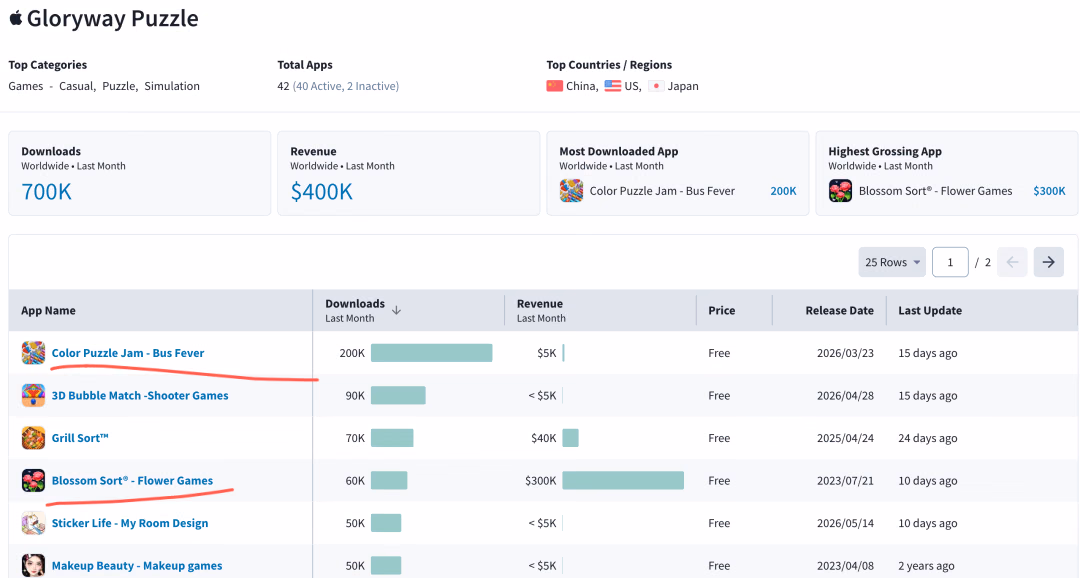Screen dimensions: 1080x578
Task: Click the 3D Bubble Match app icon
Action: coord(33,395)
